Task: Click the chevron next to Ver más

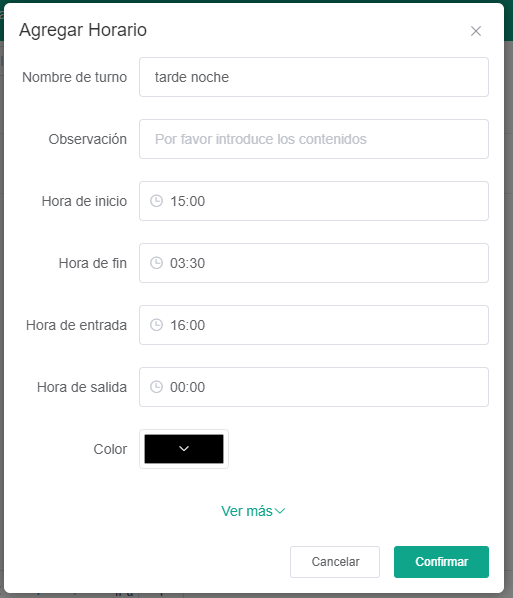Action: [x=280, y=511]
